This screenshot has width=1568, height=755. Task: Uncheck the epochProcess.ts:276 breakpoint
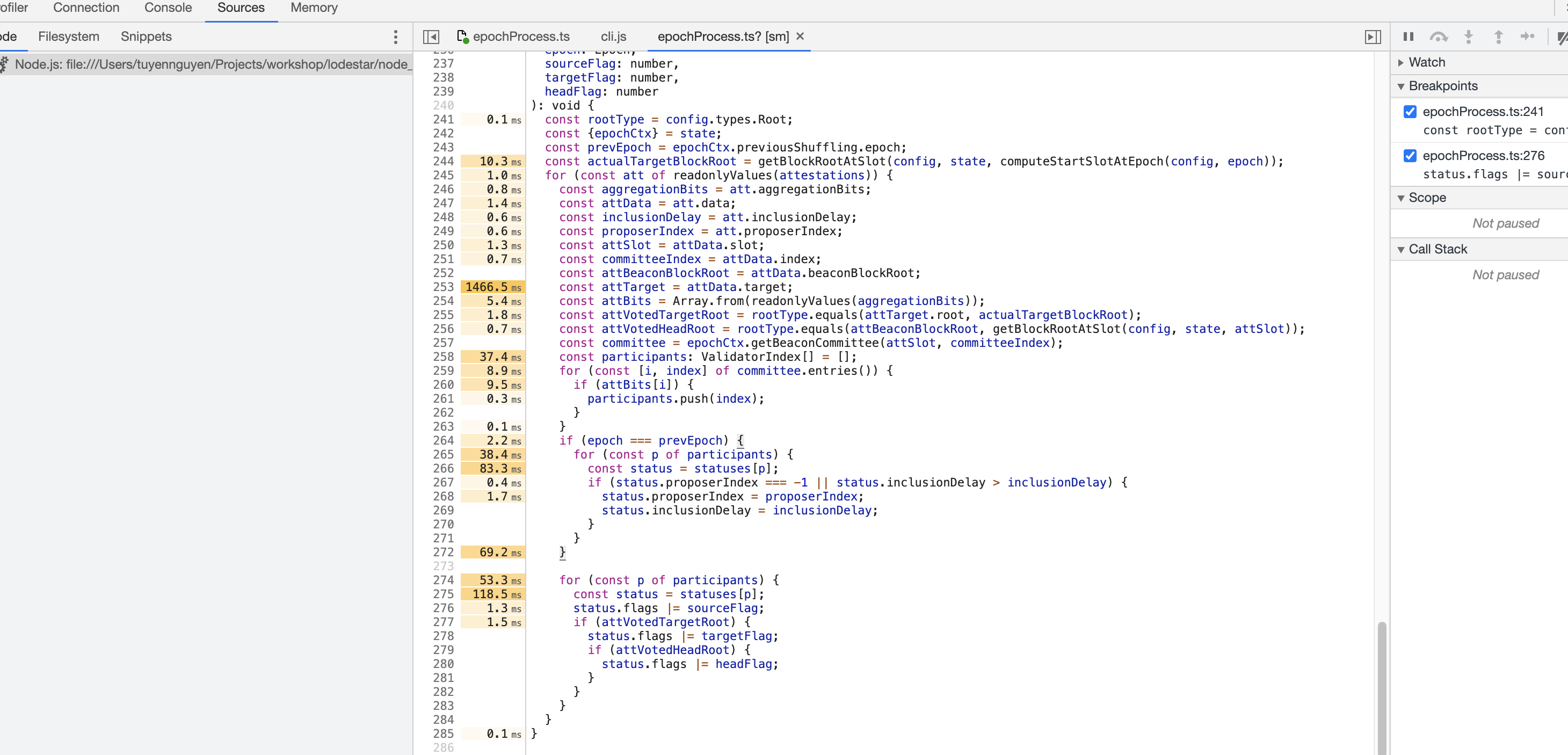(x=1410, y=155)
